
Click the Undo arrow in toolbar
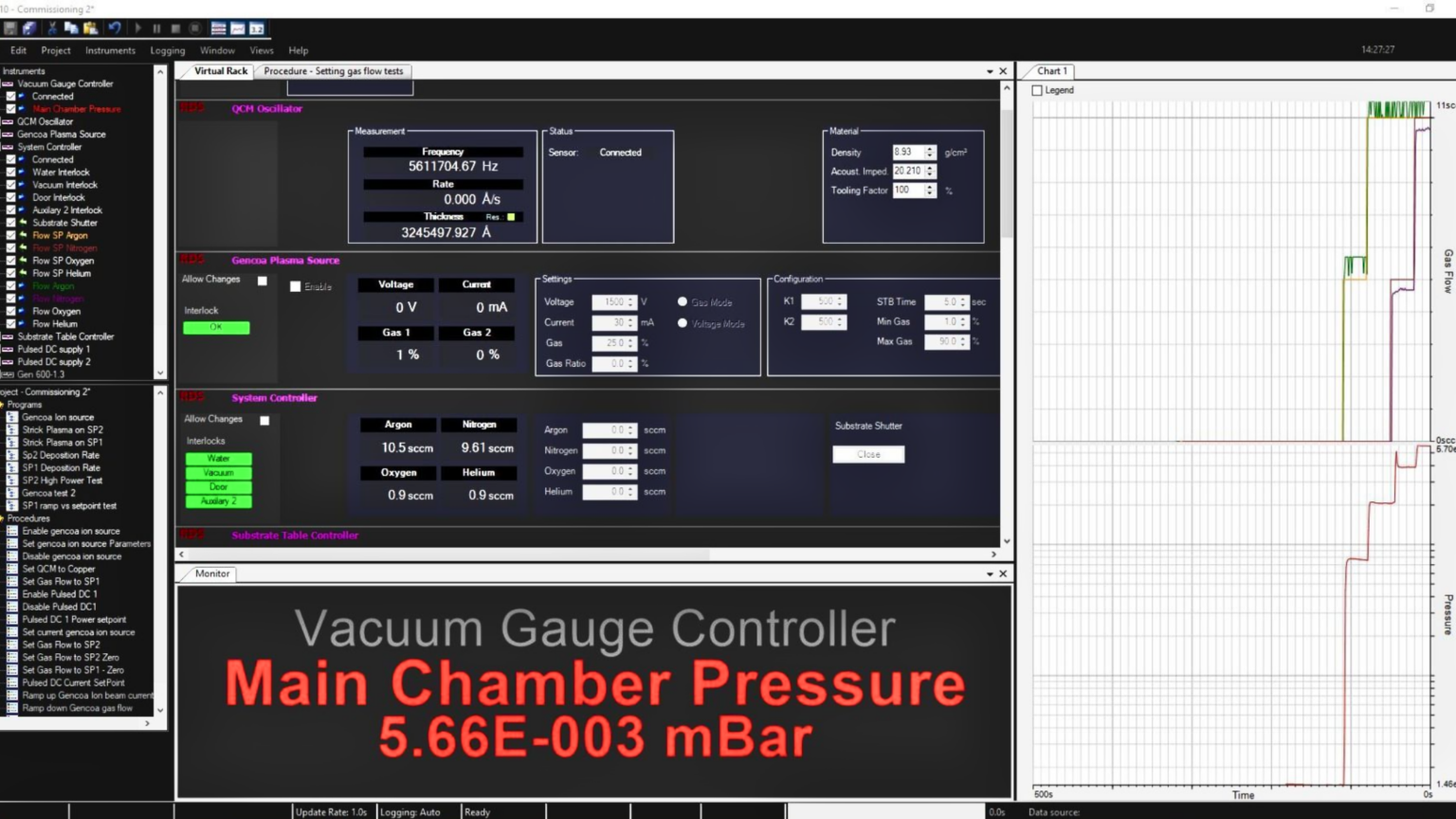point(115,28)
